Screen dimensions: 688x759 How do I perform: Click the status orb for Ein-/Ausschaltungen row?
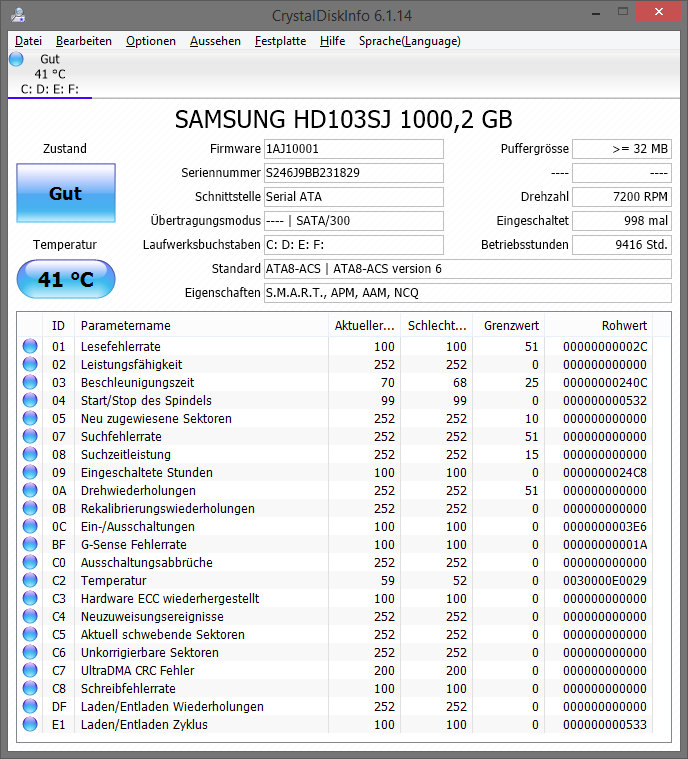point(30,526)
